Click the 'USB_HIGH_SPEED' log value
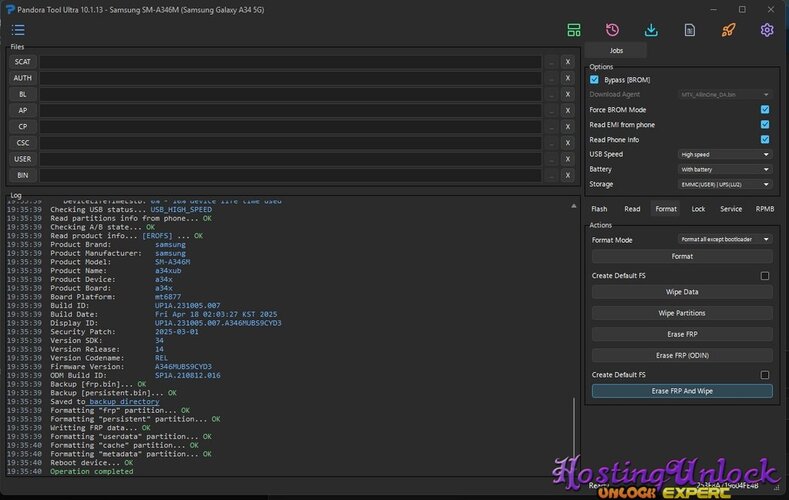789x500 pixels. 181,209
